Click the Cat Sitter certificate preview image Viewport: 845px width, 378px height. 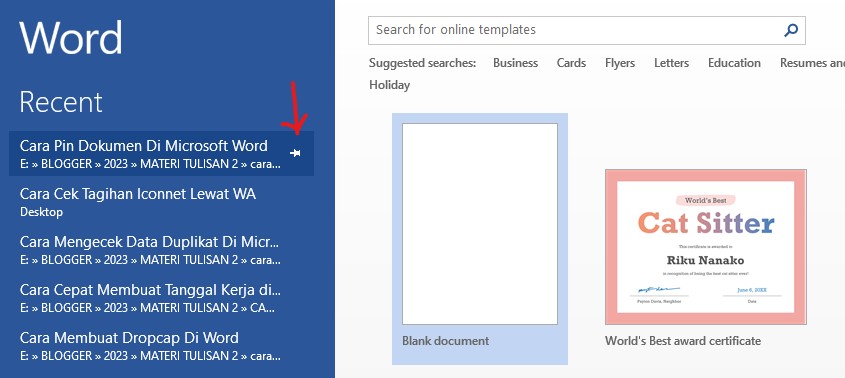tap(705, 247)
